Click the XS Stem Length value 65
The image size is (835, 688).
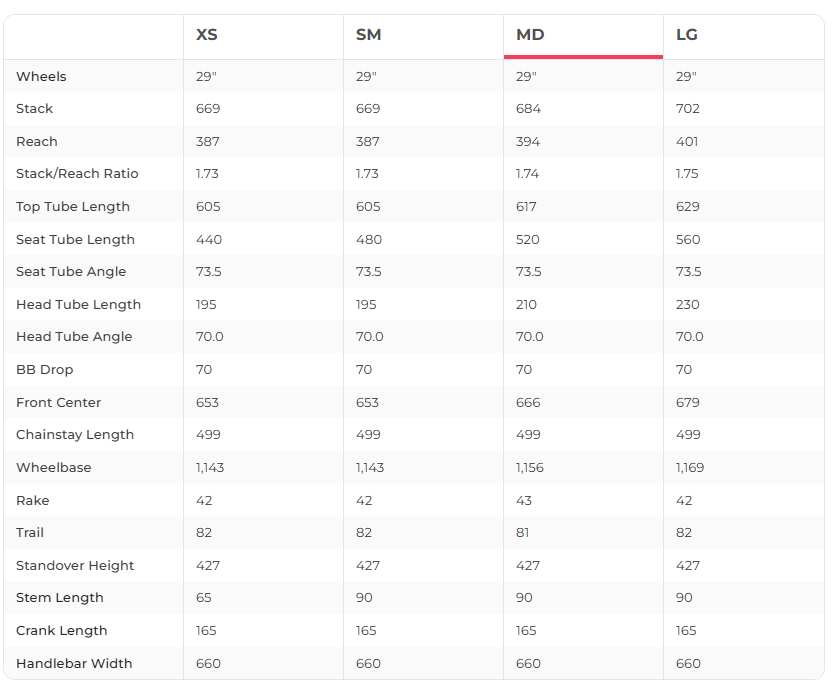[x=204, y=598]
